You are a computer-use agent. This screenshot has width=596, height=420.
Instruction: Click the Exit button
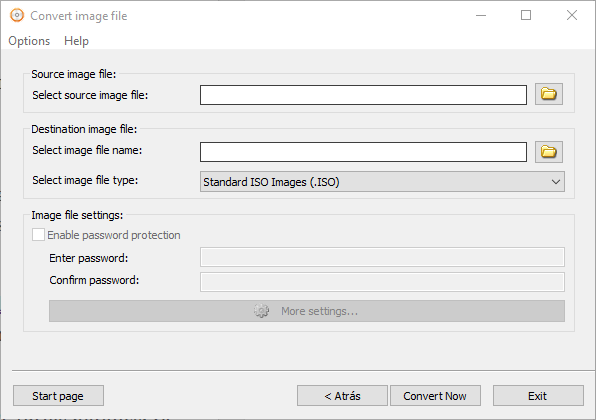click(538, 396)
